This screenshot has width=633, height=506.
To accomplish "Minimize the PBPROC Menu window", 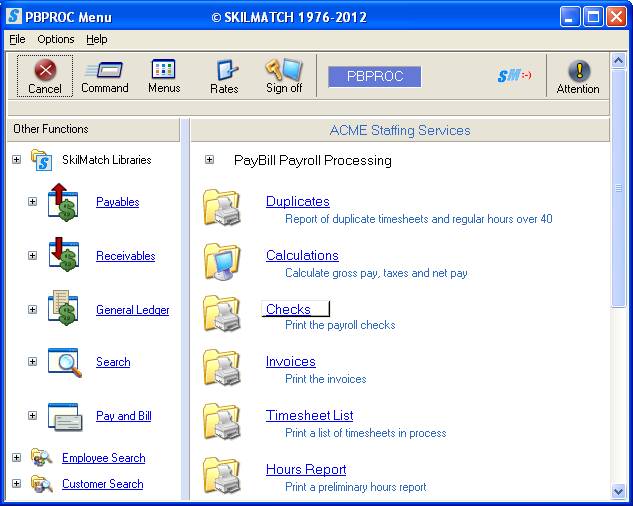I will point(570,17).
